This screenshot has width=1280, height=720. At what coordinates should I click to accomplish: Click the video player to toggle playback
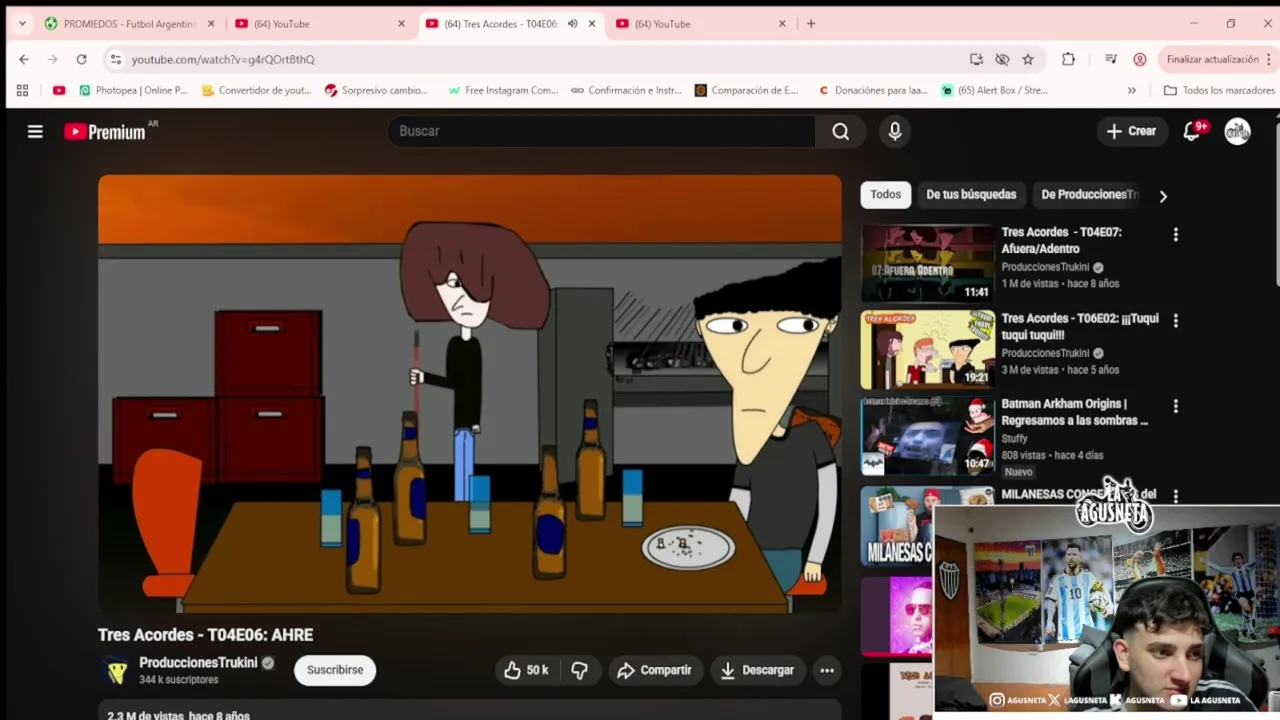[470, 394]
